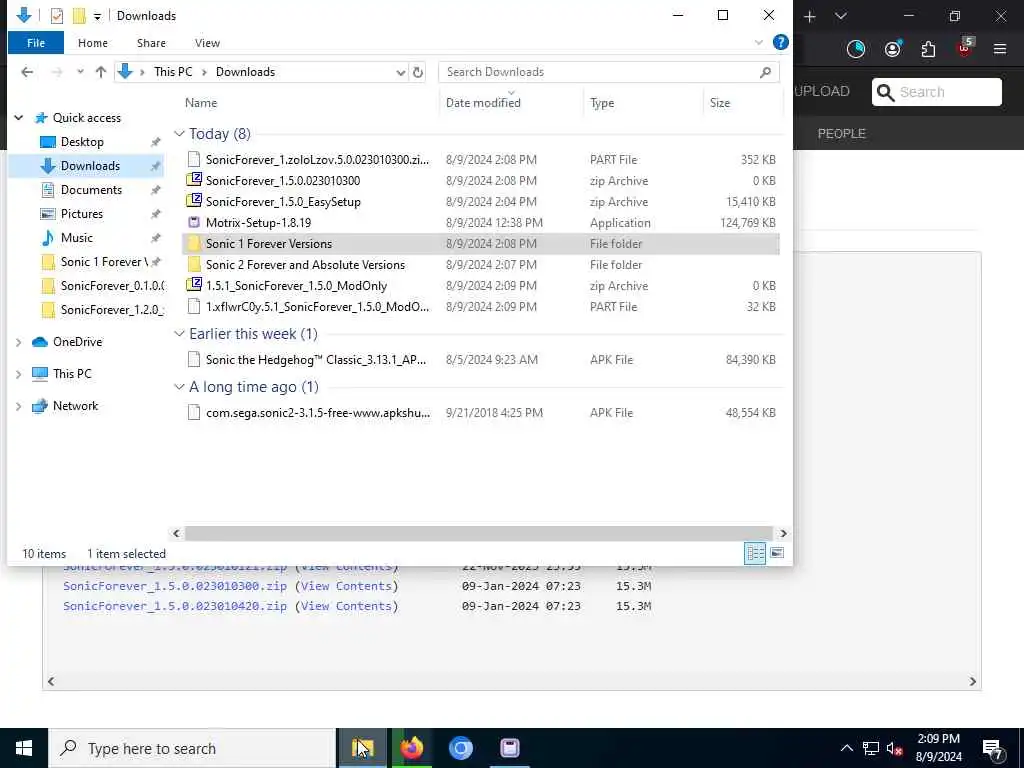The width and height of the screenshot is (1024, 768).
Task: Collapse Quick access in navigation pane
Action: pos(19,118)
